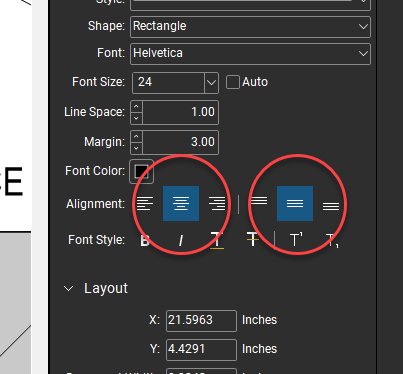Increase Line Space with up arrow
The image size is (403, 374).
(x=136, y=107)
